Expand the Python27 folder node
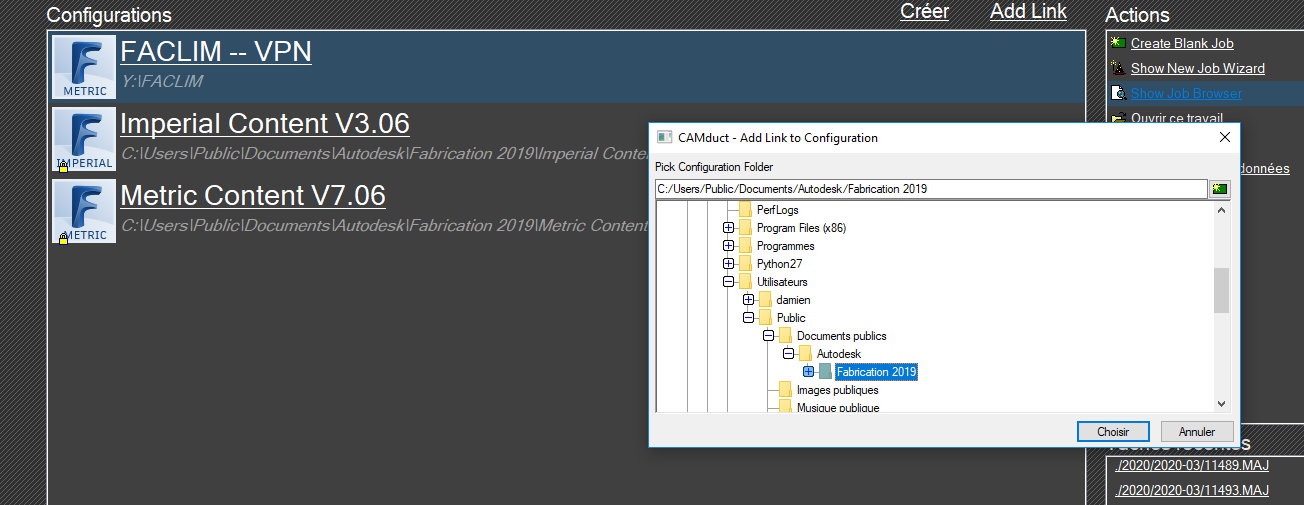 tap(729, 264)
